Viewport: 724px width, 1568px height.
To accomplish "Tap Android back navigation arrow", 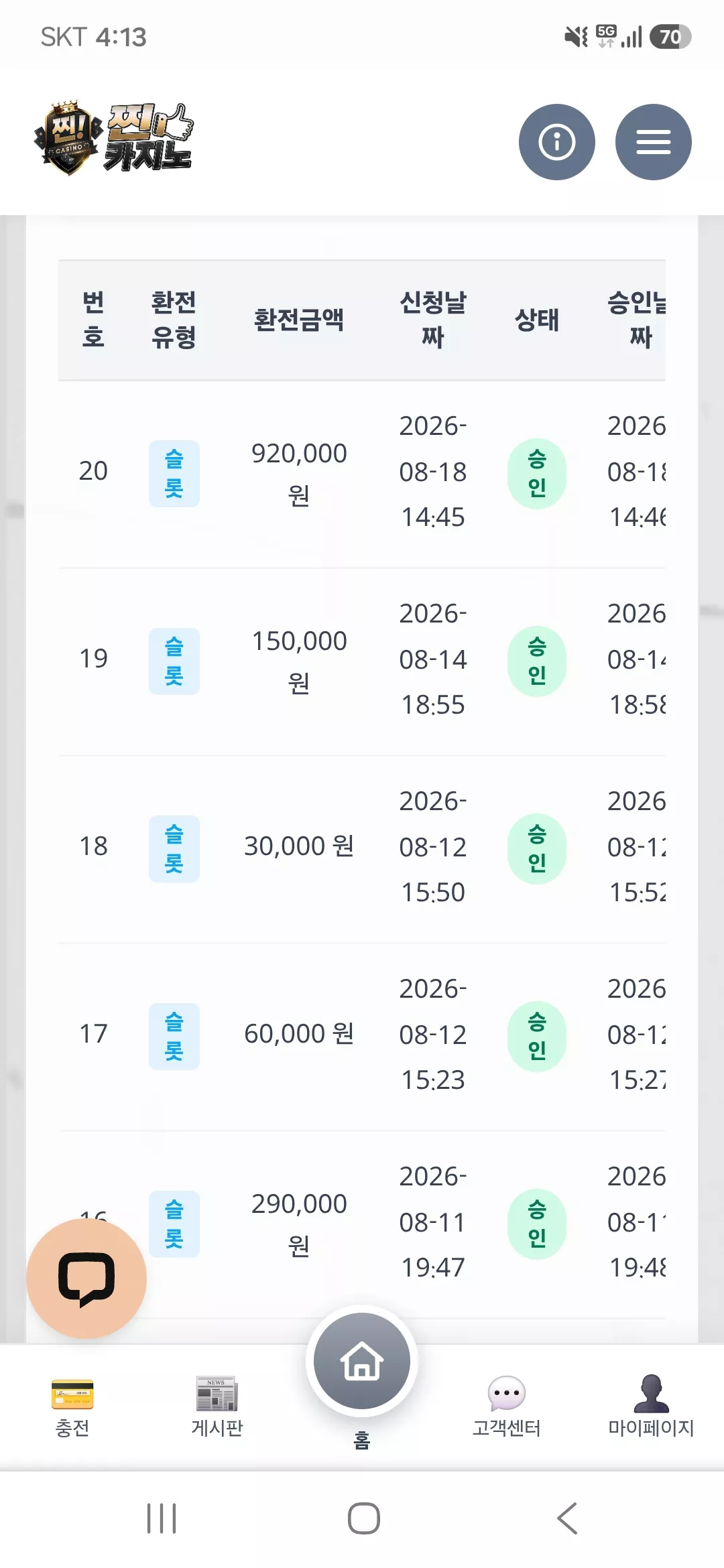I will pos(567,1518).
